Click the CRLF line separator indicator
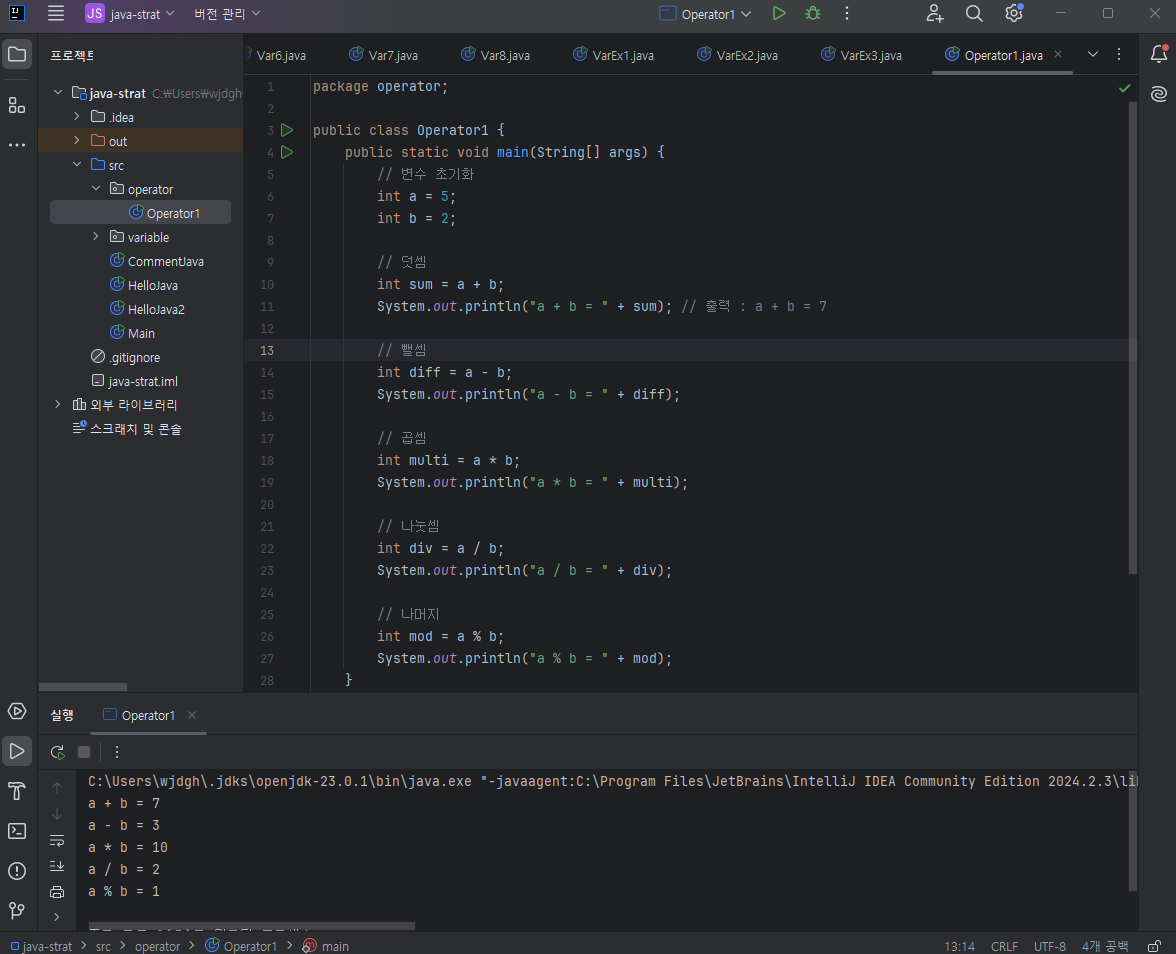 pyautogui.click(x=1004, y=946)
